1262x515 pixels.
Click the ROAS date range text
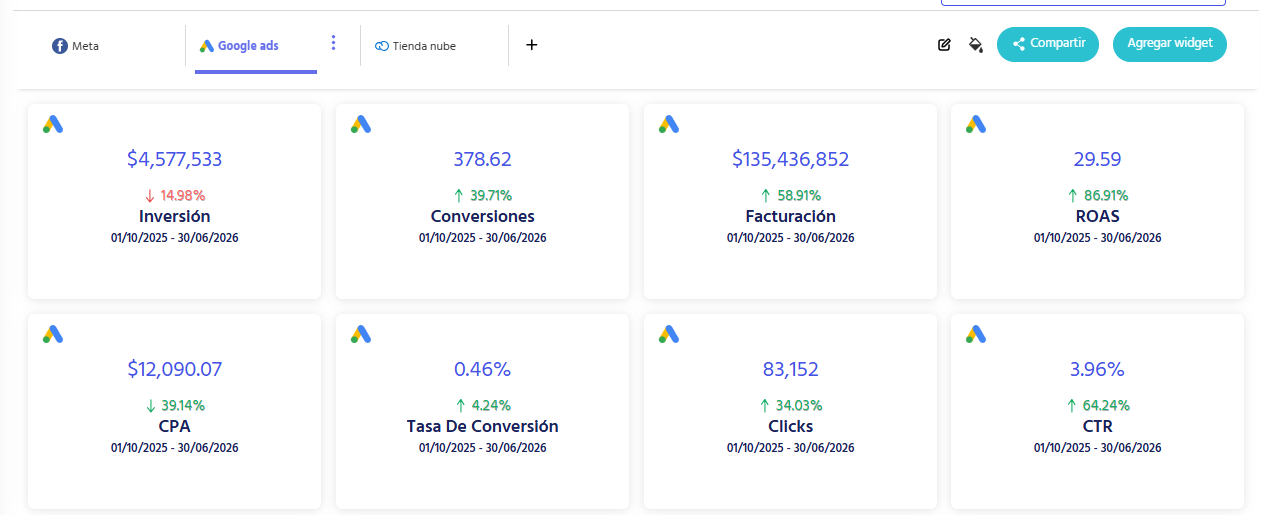point(1097,238)
